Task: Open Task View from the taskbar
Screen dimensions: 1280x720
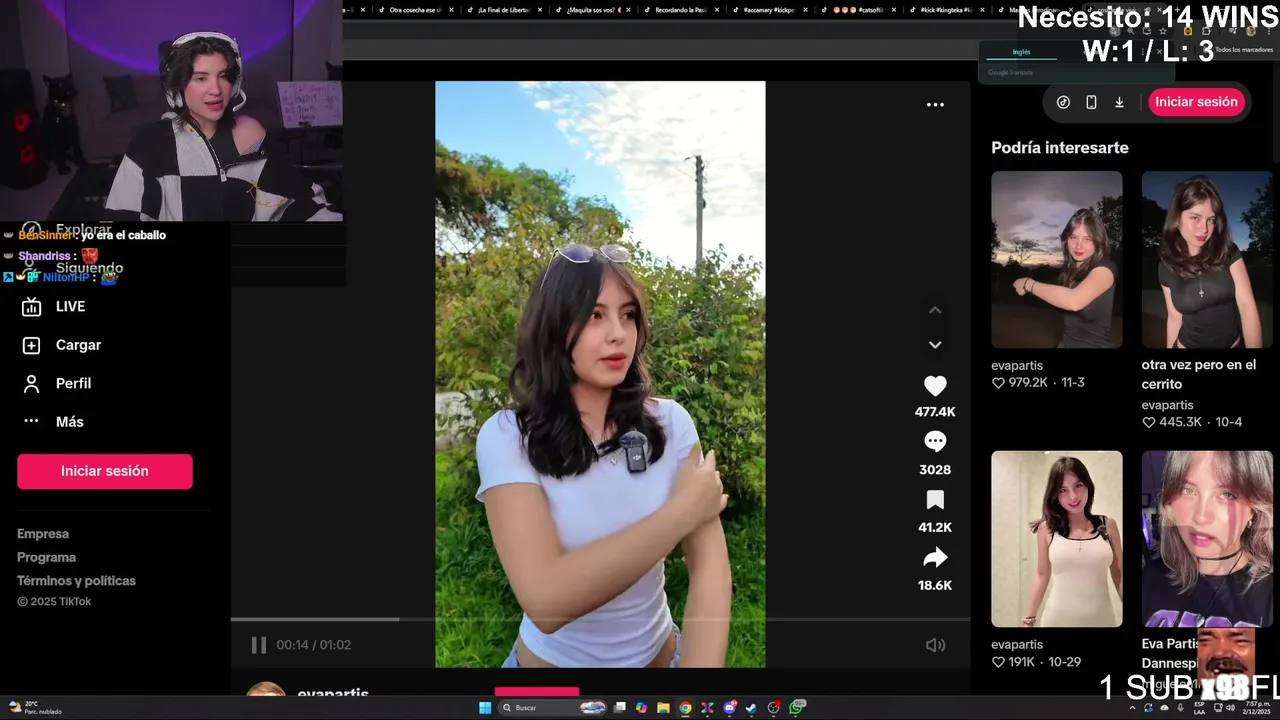Action: click(x=619, y=708)
